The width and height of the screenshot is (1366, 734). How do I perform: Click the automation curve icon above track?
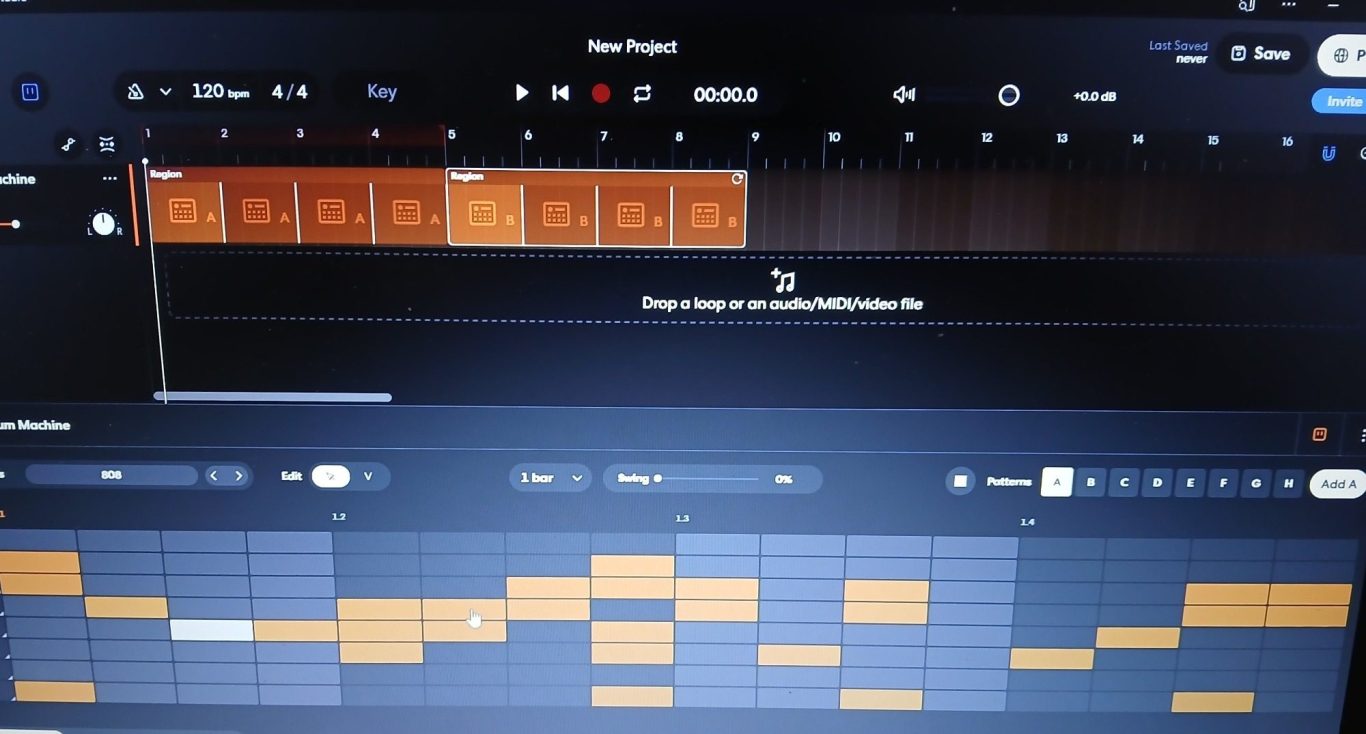point(68,145)
